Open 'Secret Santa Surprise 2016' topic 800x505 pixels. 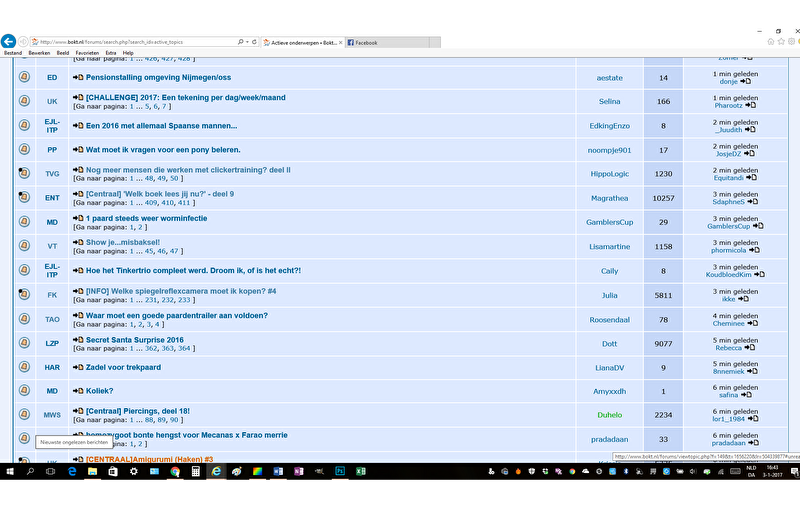[134, 339]
